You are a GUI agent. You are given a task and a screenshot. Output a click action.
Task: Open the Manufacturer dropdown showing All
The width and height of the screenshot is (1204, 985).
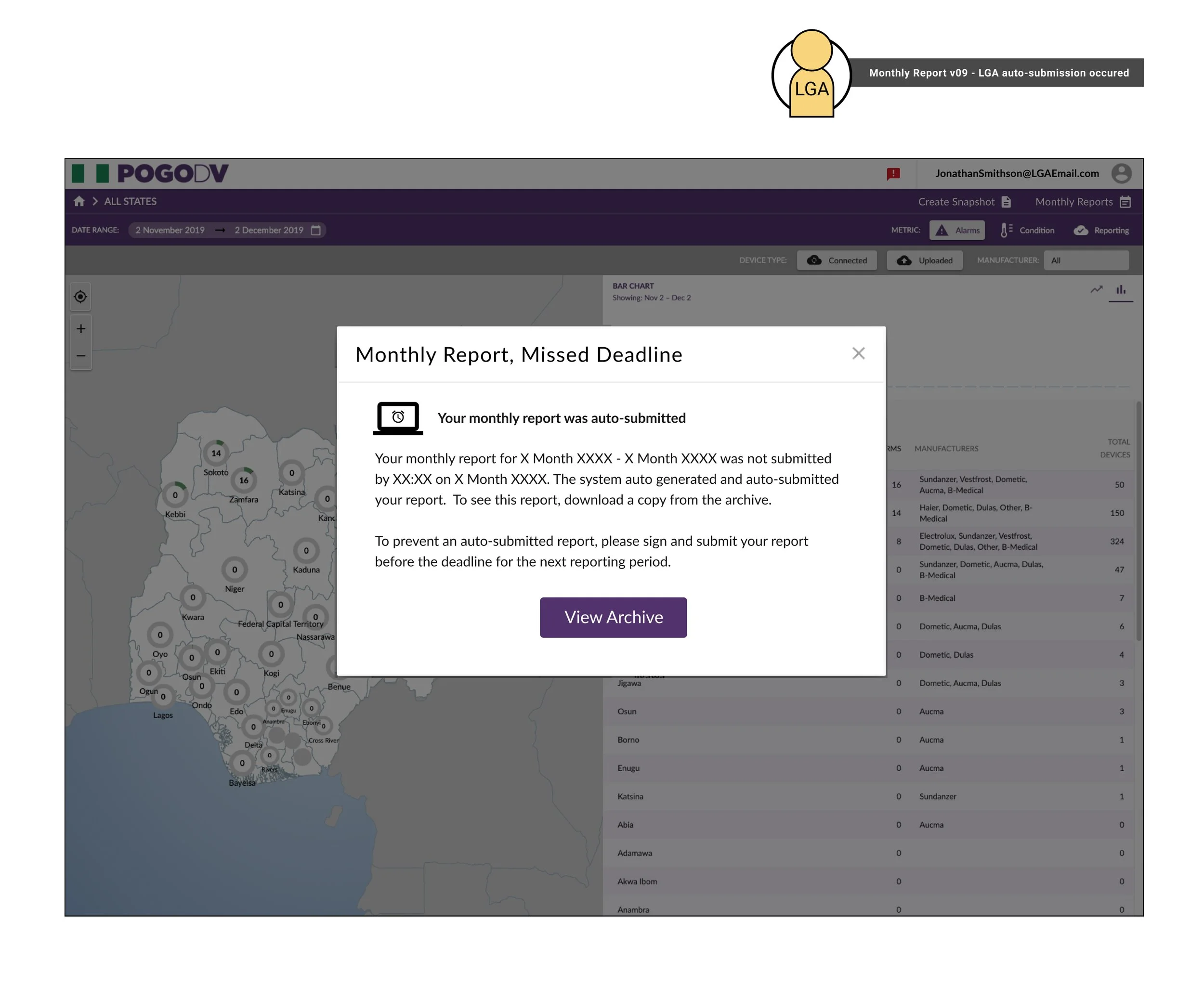pos(1086,260)
